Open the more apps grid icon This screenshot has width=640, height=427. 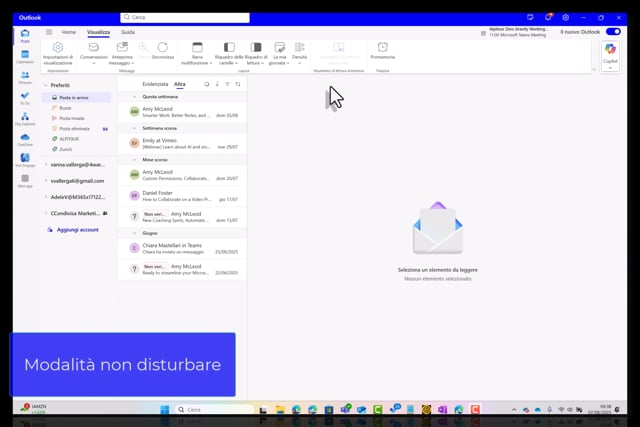click(25, 180)
